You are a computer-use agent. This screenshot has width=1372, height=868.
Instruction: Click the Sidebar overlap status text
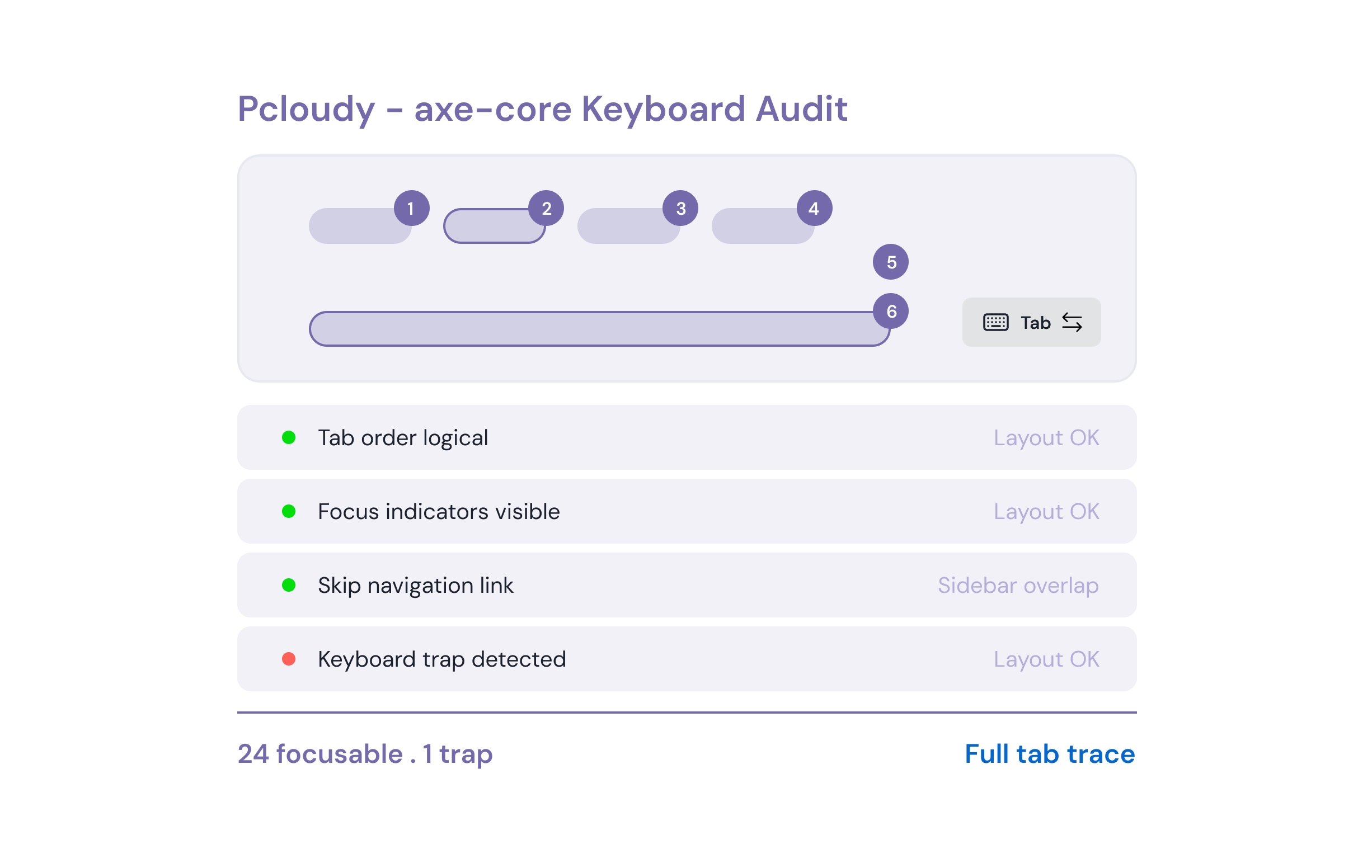[1019, 586]
